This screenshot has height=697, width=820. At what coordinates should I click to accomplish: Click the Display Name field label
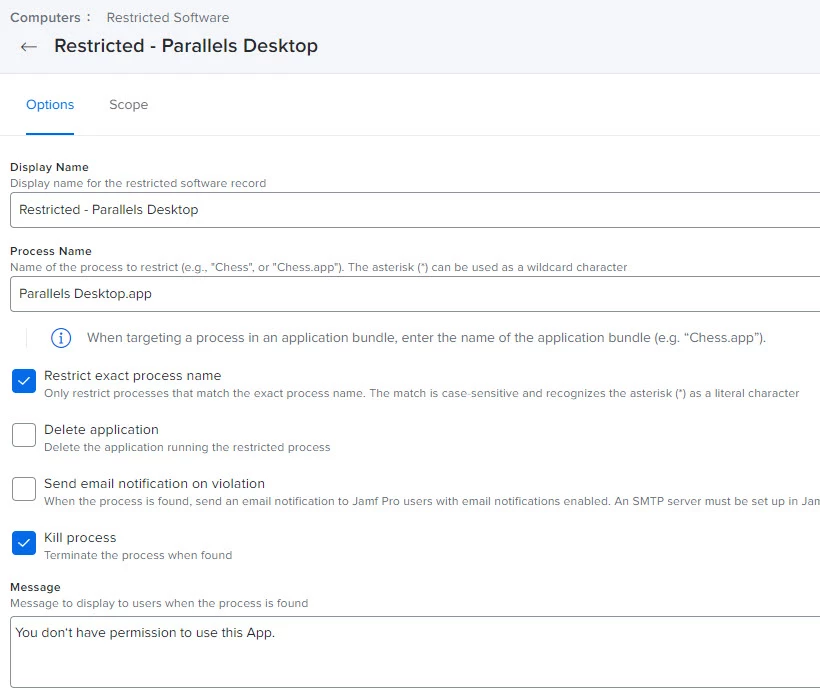pos(49,167)
